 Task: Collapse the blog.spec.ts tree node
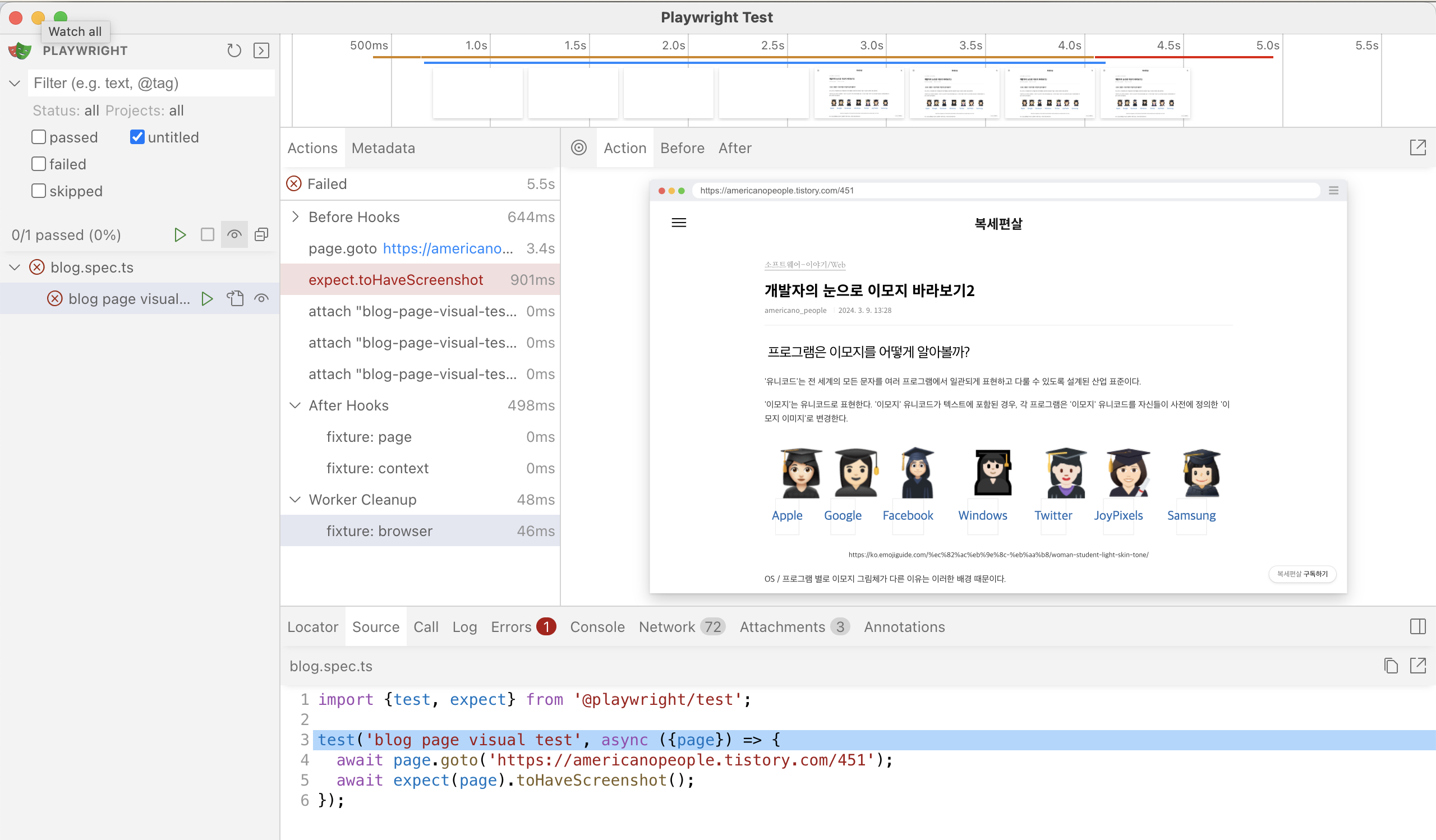[15, 267]
